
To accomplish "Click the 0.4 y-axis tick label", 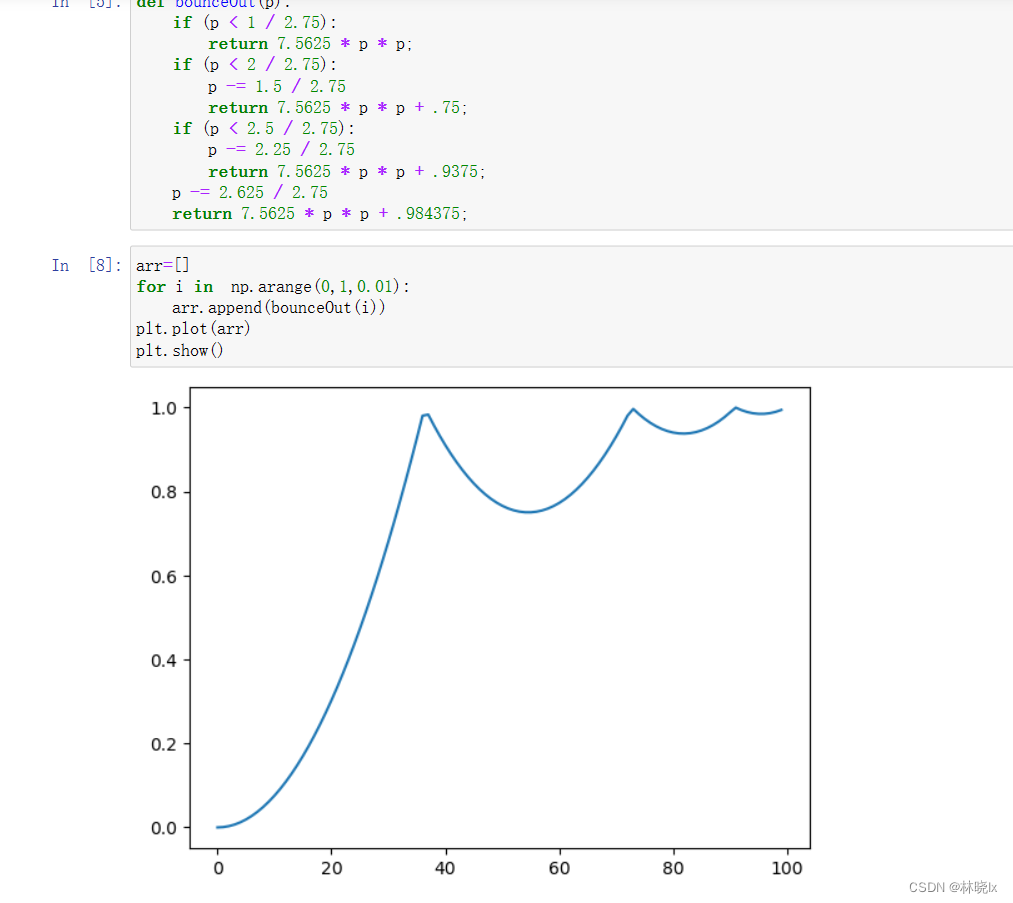I will (x=164, y=660).
